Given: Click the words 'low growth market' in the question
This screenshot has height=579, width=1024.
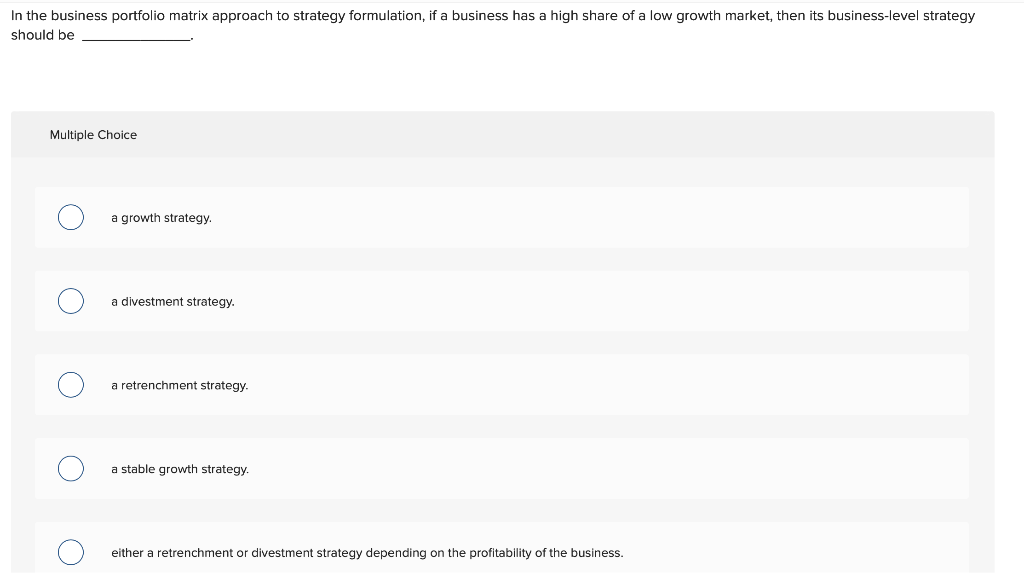Looking at the screenshot, I should 714,15.
